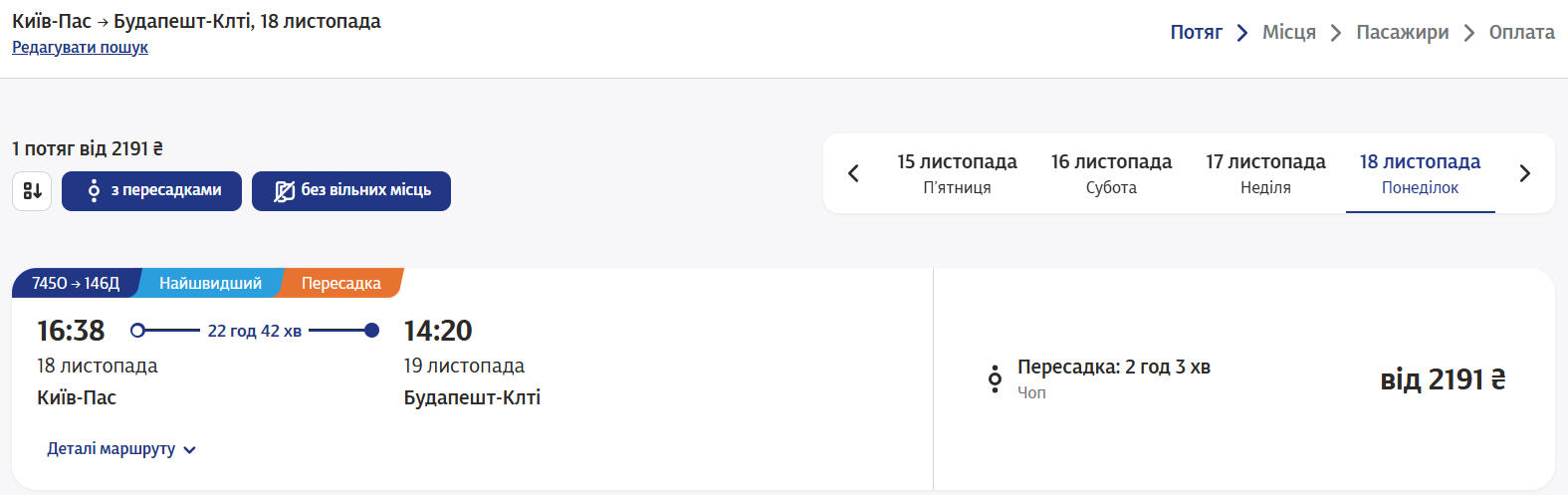Show previous dates with left arrow
Screen dimensions: 1568x495
click(x=853, y=173)
